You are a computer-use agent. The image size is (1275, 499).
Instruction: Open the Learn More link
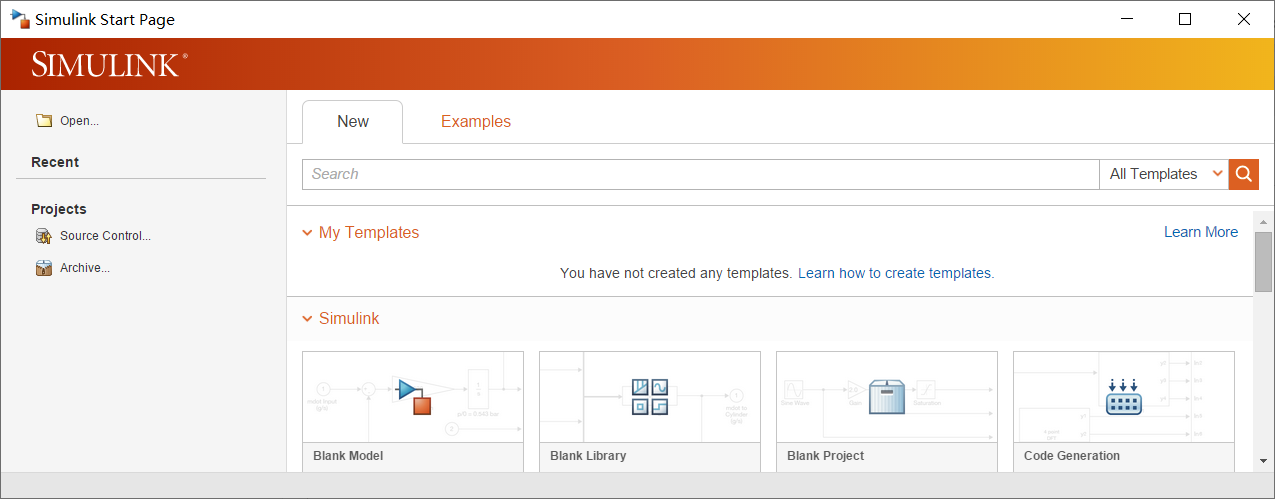[1200, 232]
